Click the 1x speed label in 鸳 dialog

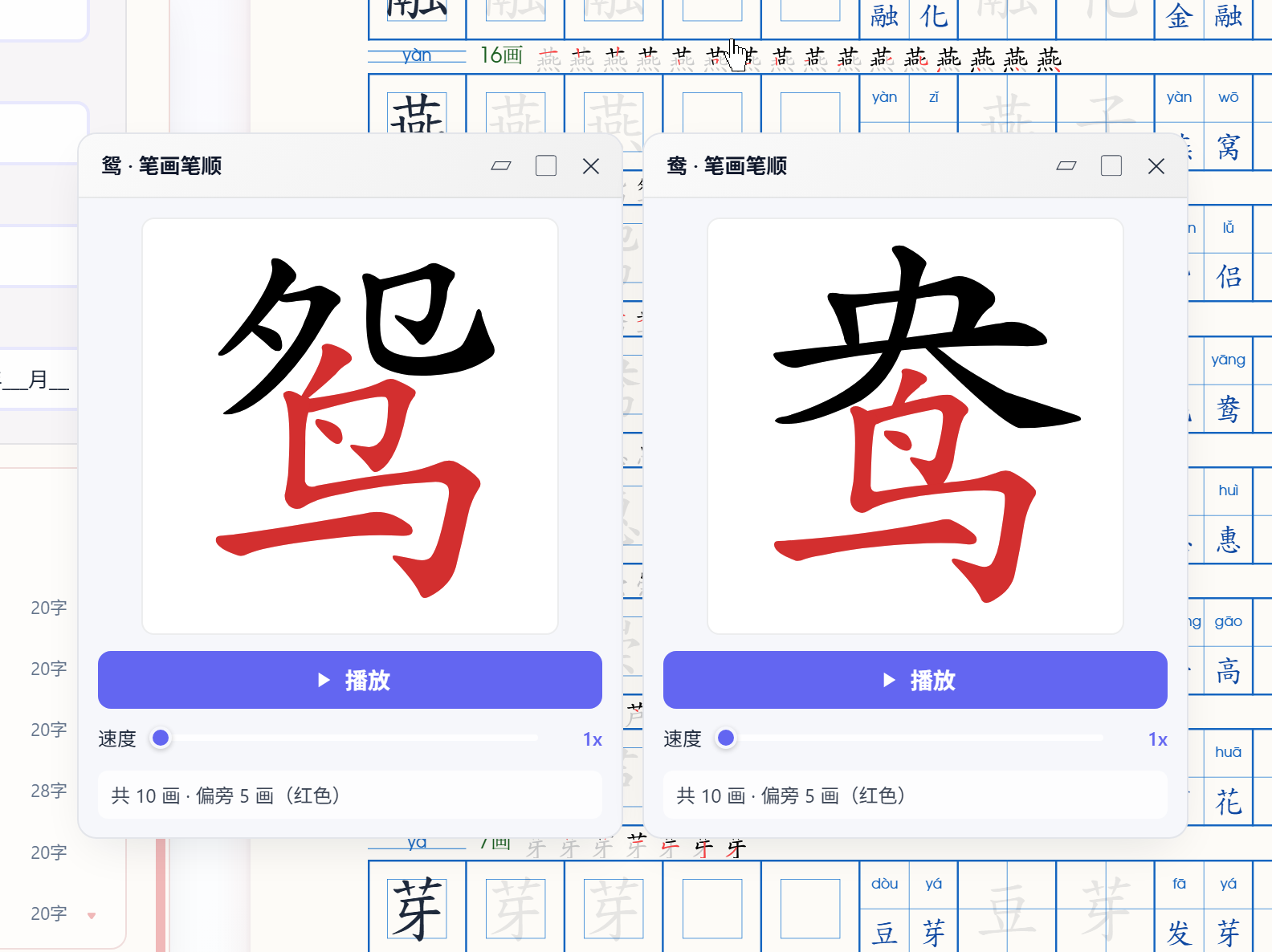pyautogui.click(x=593, y=739)
